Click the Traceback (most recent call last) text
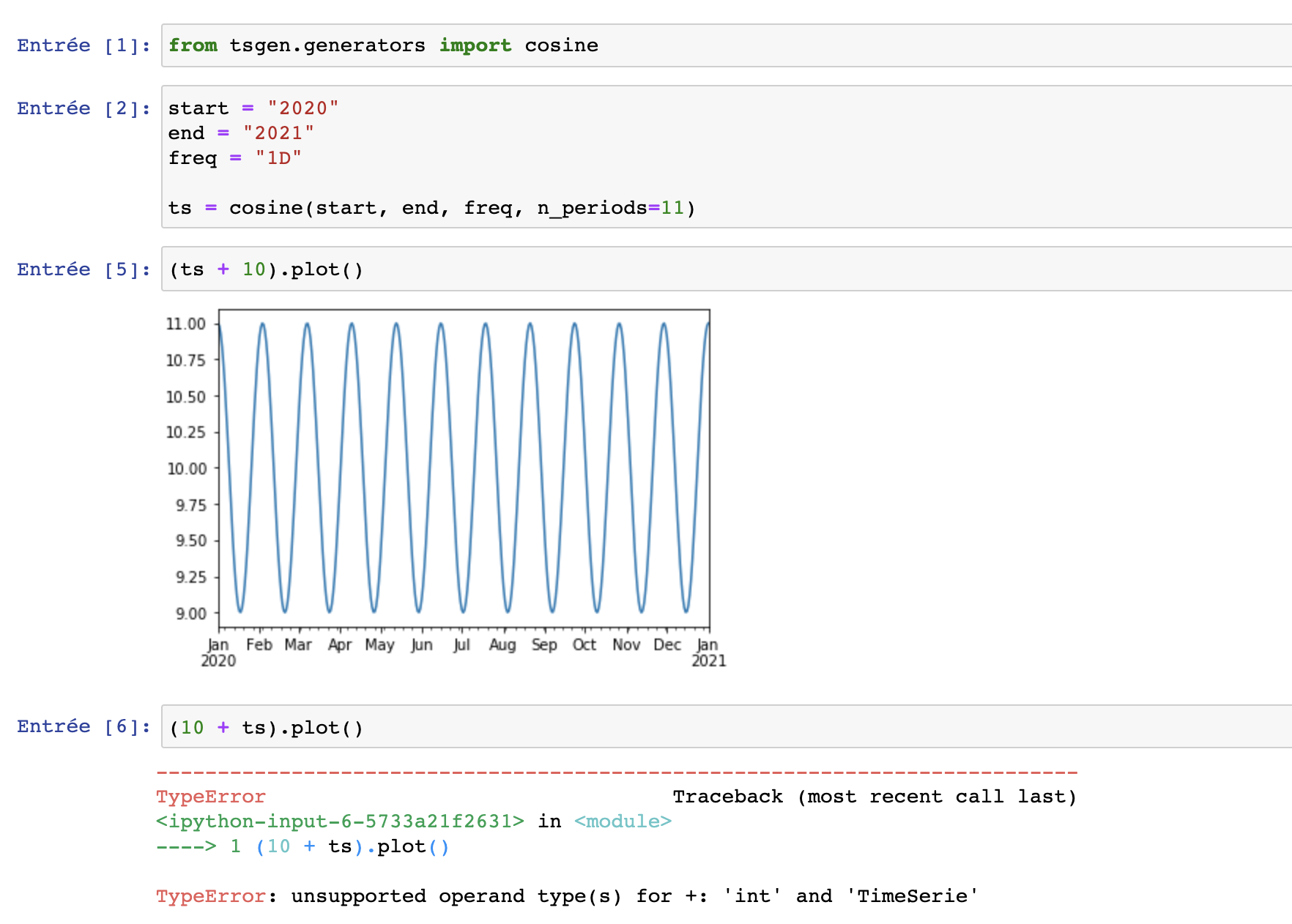1292x924 pixels. [875, 797]
